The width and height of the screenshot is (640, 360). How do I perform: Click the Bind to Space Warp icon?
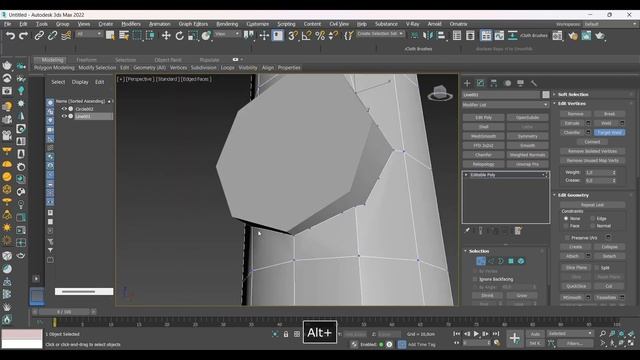(x=66, y=36)
